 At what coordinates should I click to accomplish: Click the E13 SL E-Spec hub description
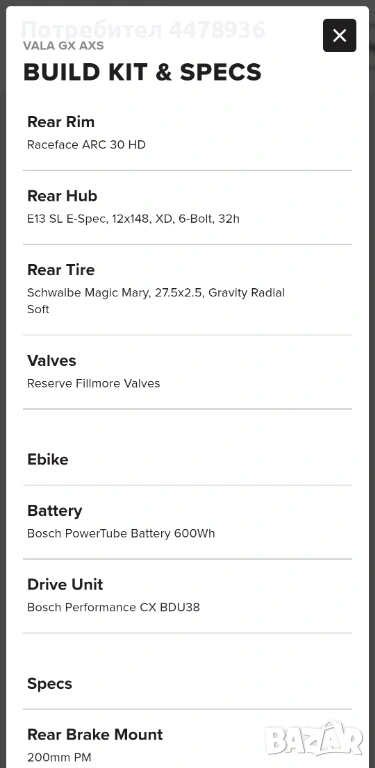click(x=133, y=219)
